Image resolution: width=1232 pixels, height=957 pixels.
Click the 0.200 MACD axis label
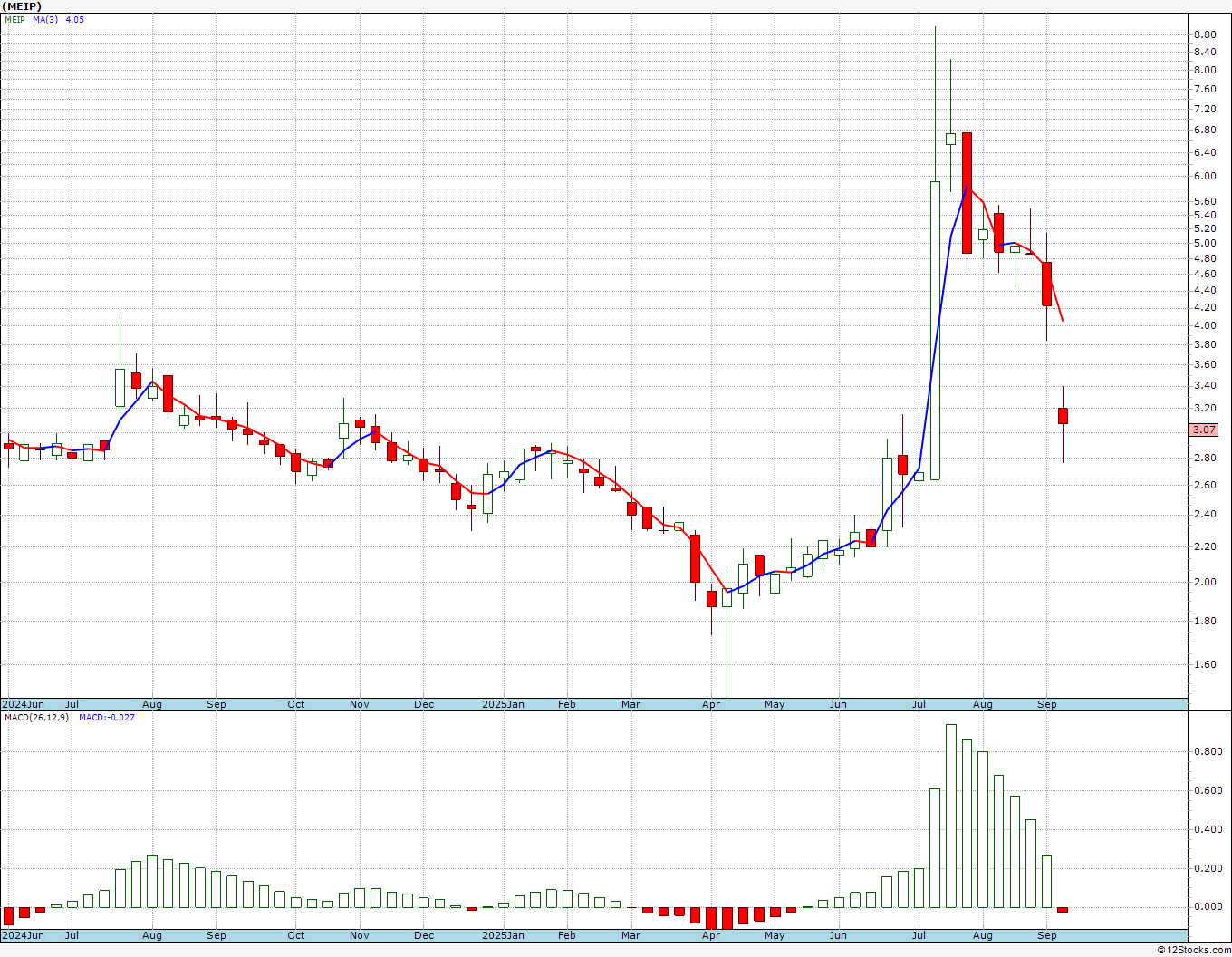click(x=1208, y=868)
